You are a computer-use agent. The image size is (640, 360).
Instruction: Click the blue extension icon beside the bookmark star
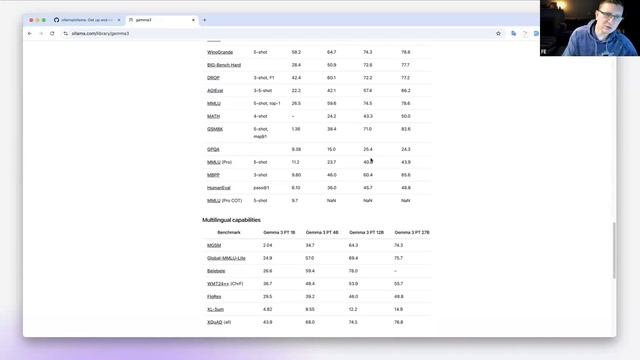(x=513, y=33)
